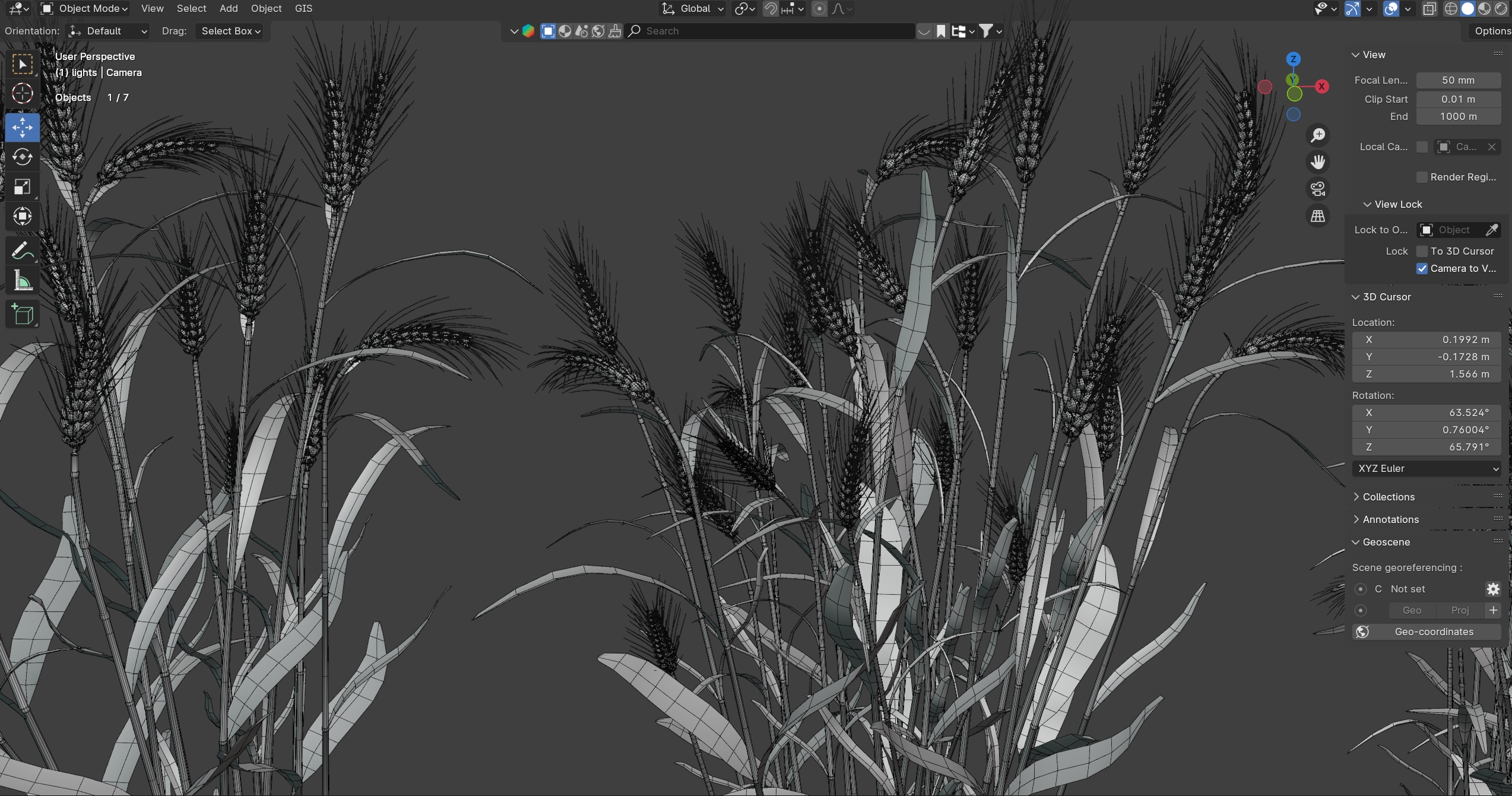
Task: Select the Scale tool
Action: (23, 186)
